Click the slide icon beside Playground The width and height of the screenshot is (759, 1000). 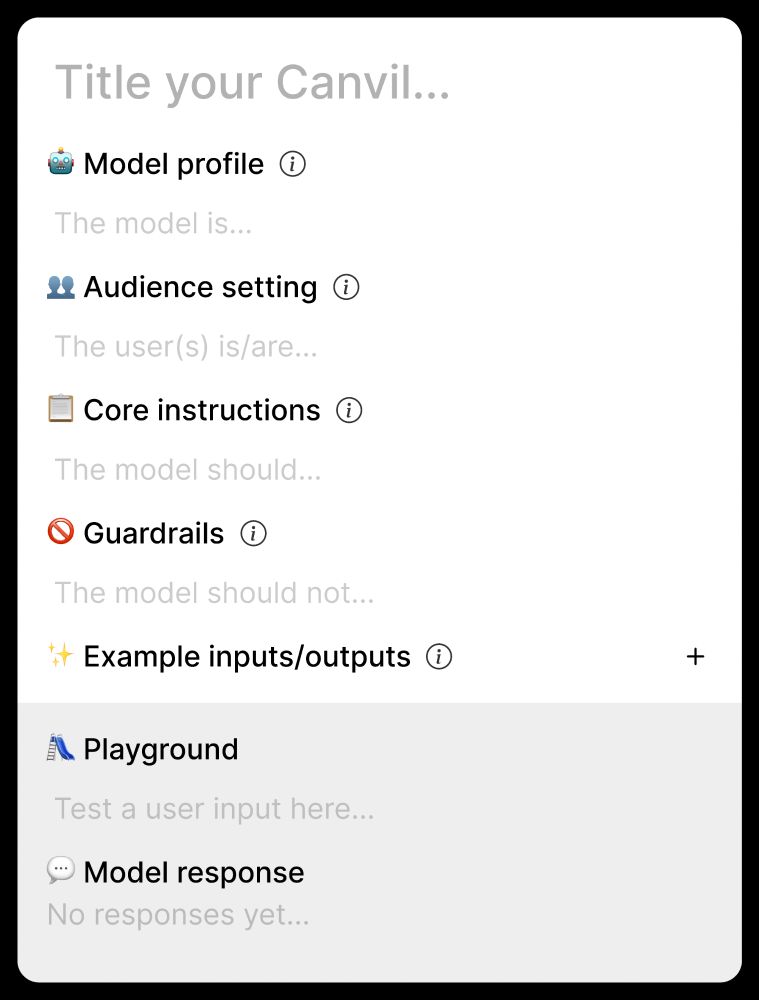click(x=61, y=748)
